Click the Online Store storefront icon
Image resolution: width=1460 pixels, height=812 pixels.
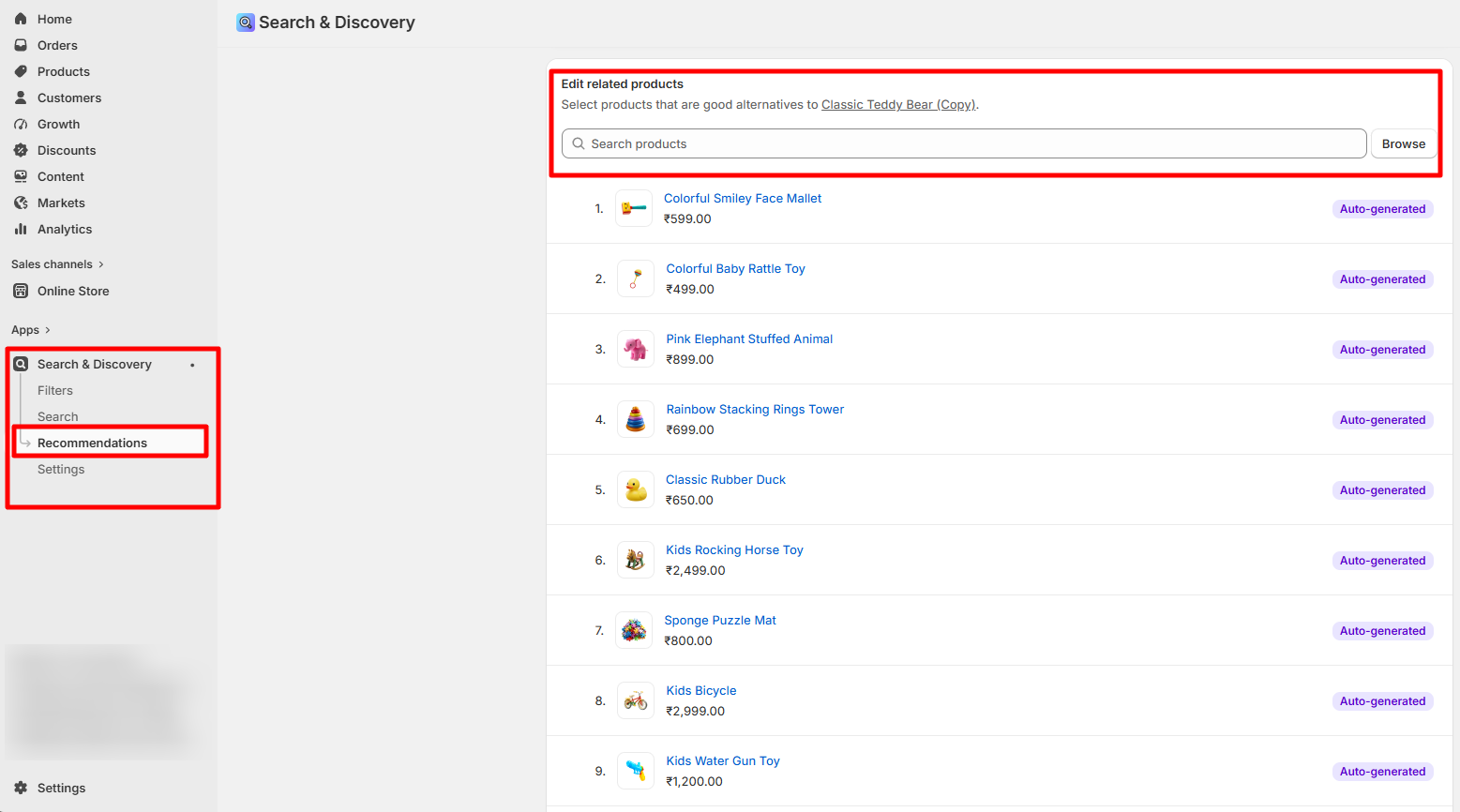tap(21, 291)
